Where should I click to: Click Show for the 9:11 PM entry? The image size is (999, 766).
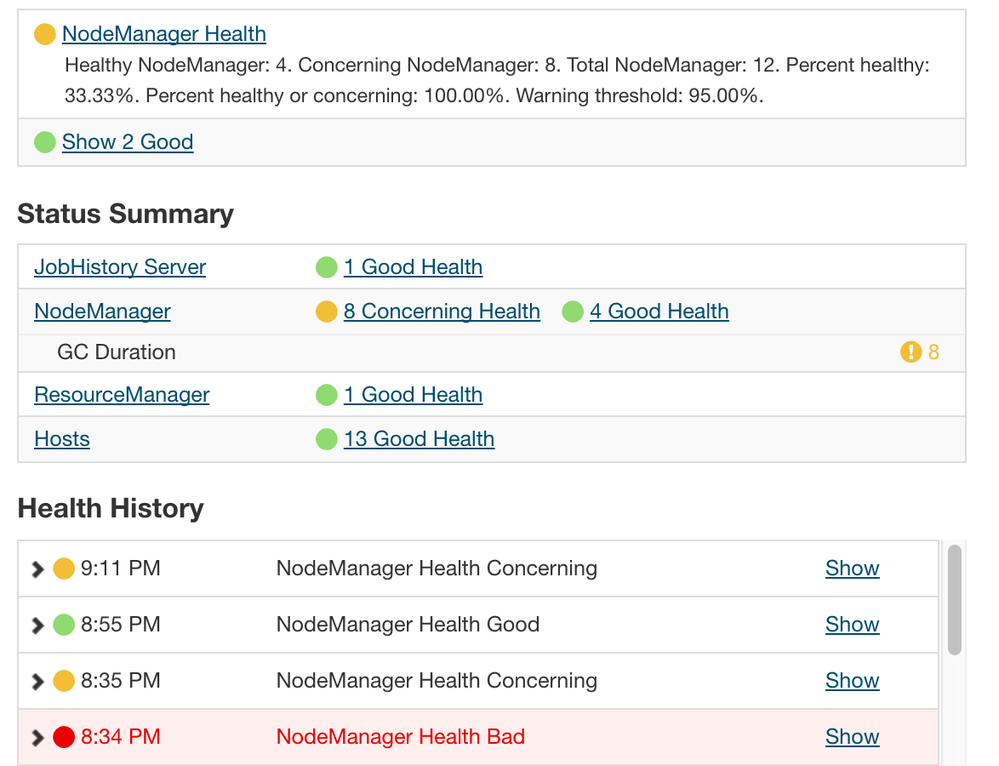pyautogui.click(x=852, y=568)
